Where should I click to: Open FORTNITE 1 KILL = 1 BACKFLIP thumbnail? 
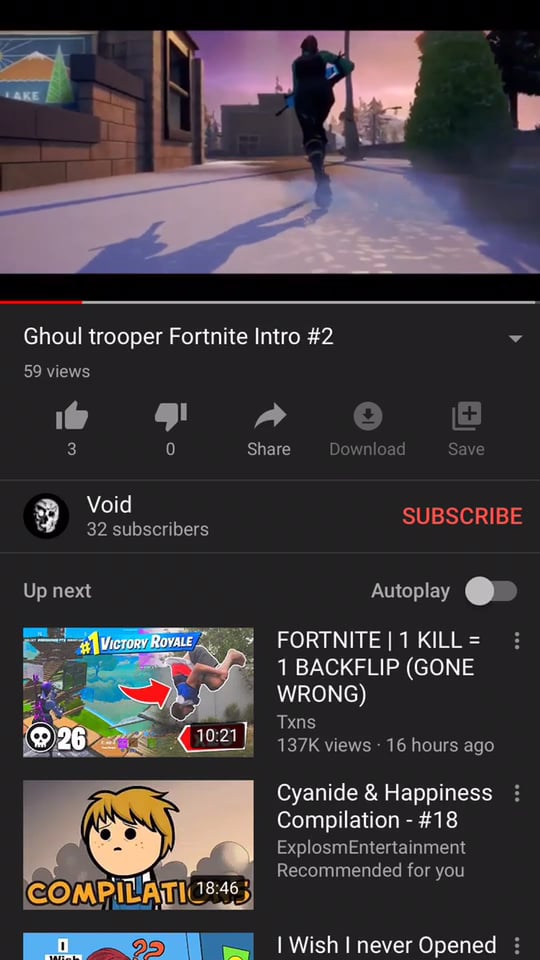click(138, 692)
